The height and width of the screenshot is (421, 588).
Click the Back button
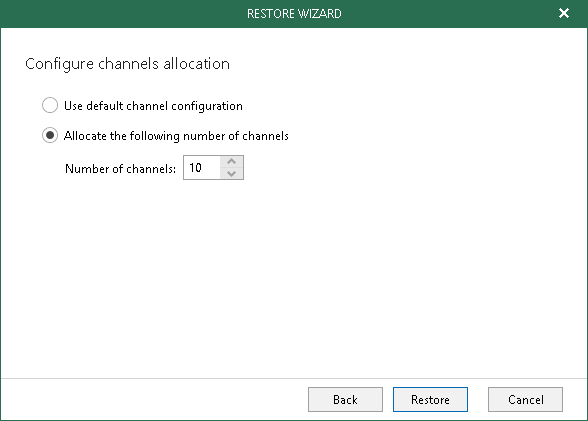[345, 400]
